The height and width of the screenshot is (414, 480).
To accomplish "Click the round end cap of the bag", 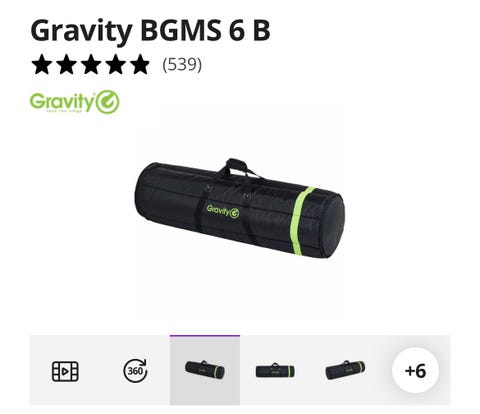I will click(333, 227).
